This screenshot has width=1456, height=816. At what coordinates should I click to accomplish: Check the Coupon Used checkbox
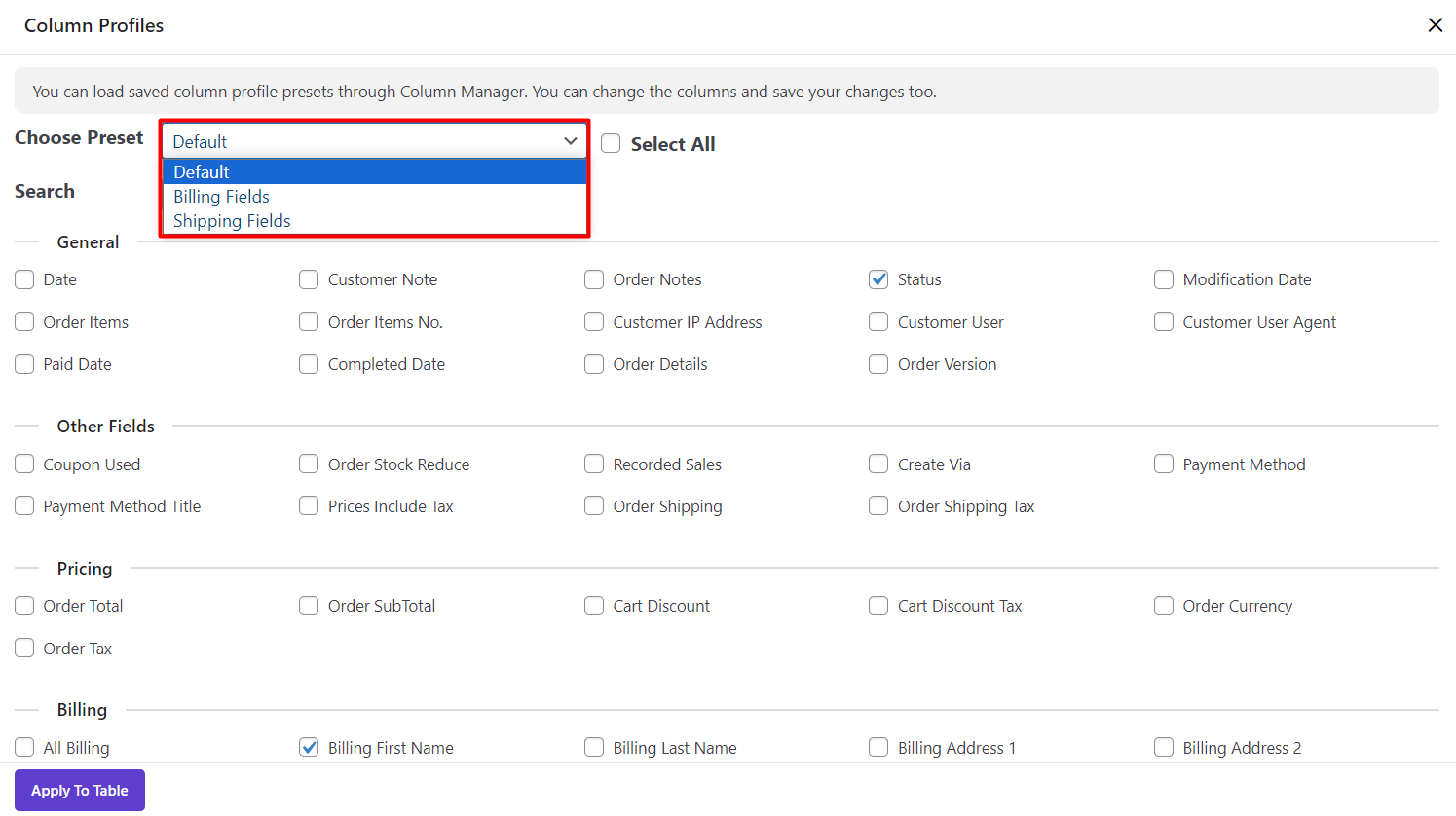pyautogui.click(x=24, y=464)
